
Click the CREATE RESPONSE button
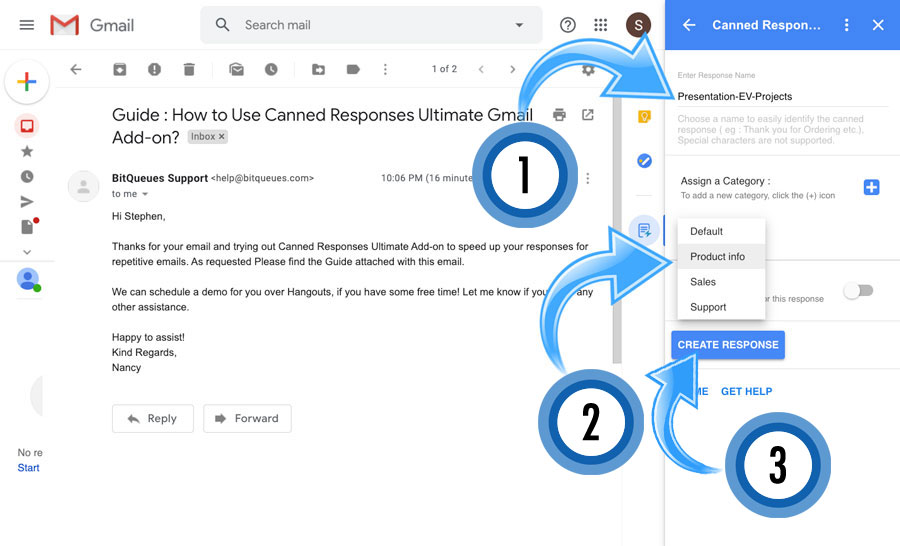tap(728, 345)
